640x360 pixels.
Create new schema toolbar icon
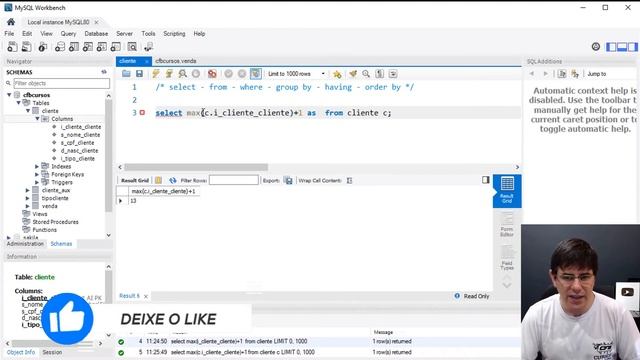(60, 47)
